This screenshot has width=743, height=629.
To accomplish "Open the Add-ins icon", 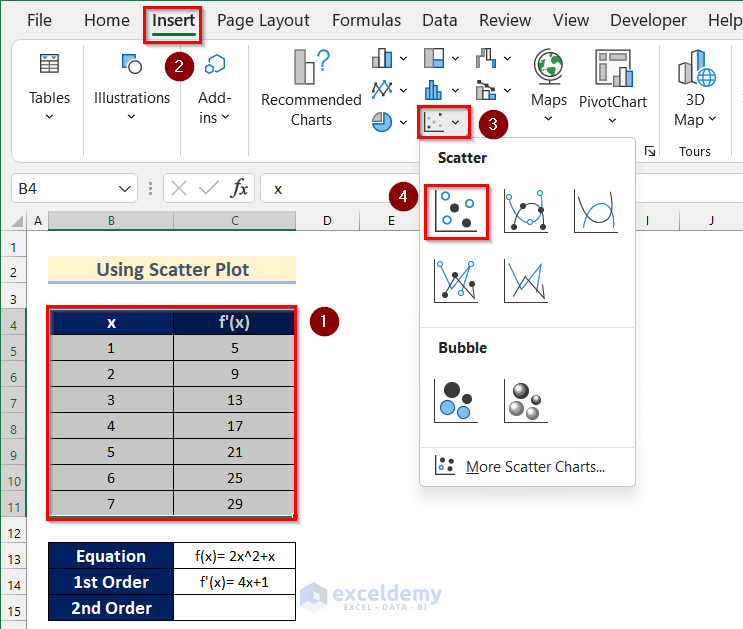I will click(x=215, y=64).
